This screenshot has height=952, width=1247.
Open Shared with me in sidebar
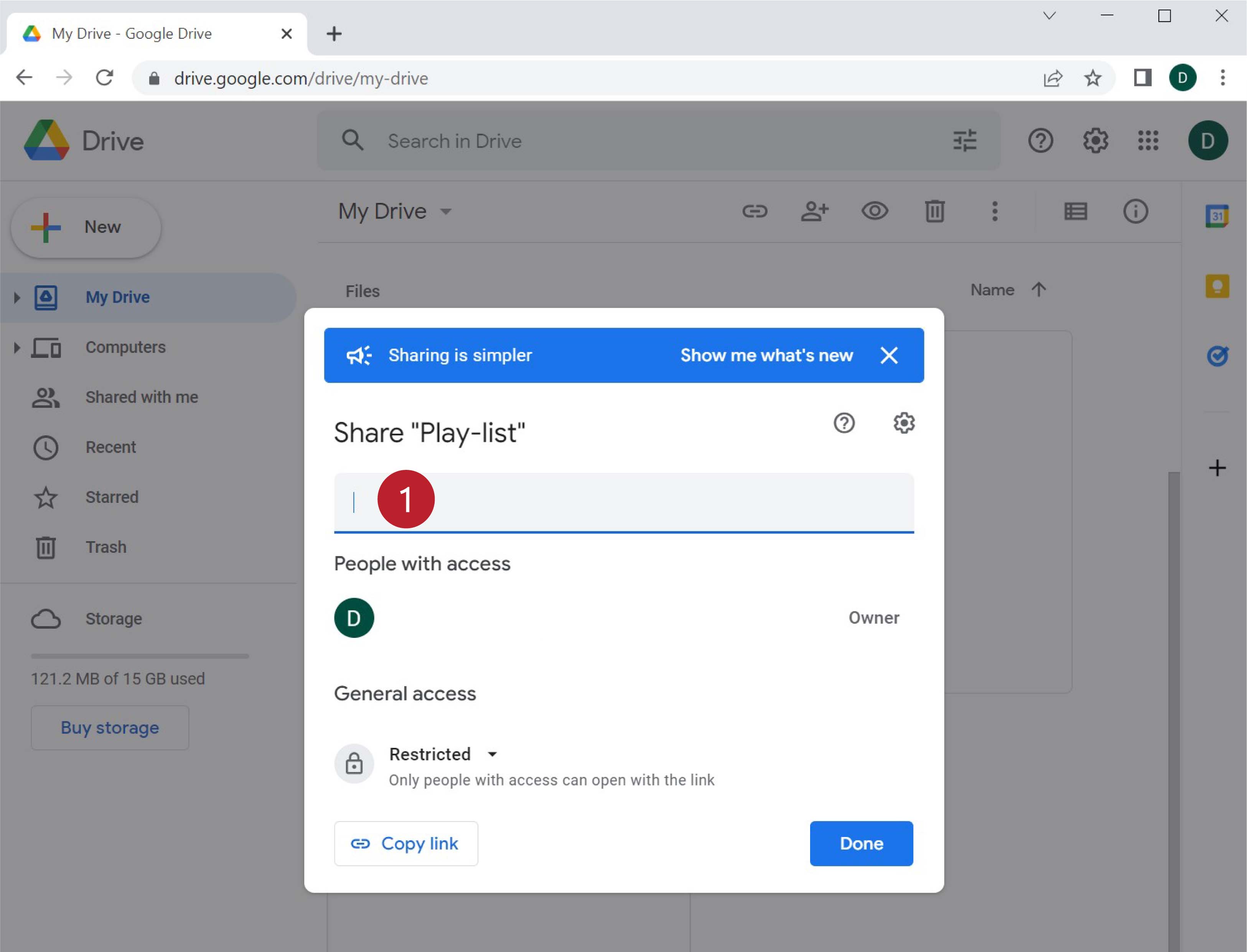142,397
